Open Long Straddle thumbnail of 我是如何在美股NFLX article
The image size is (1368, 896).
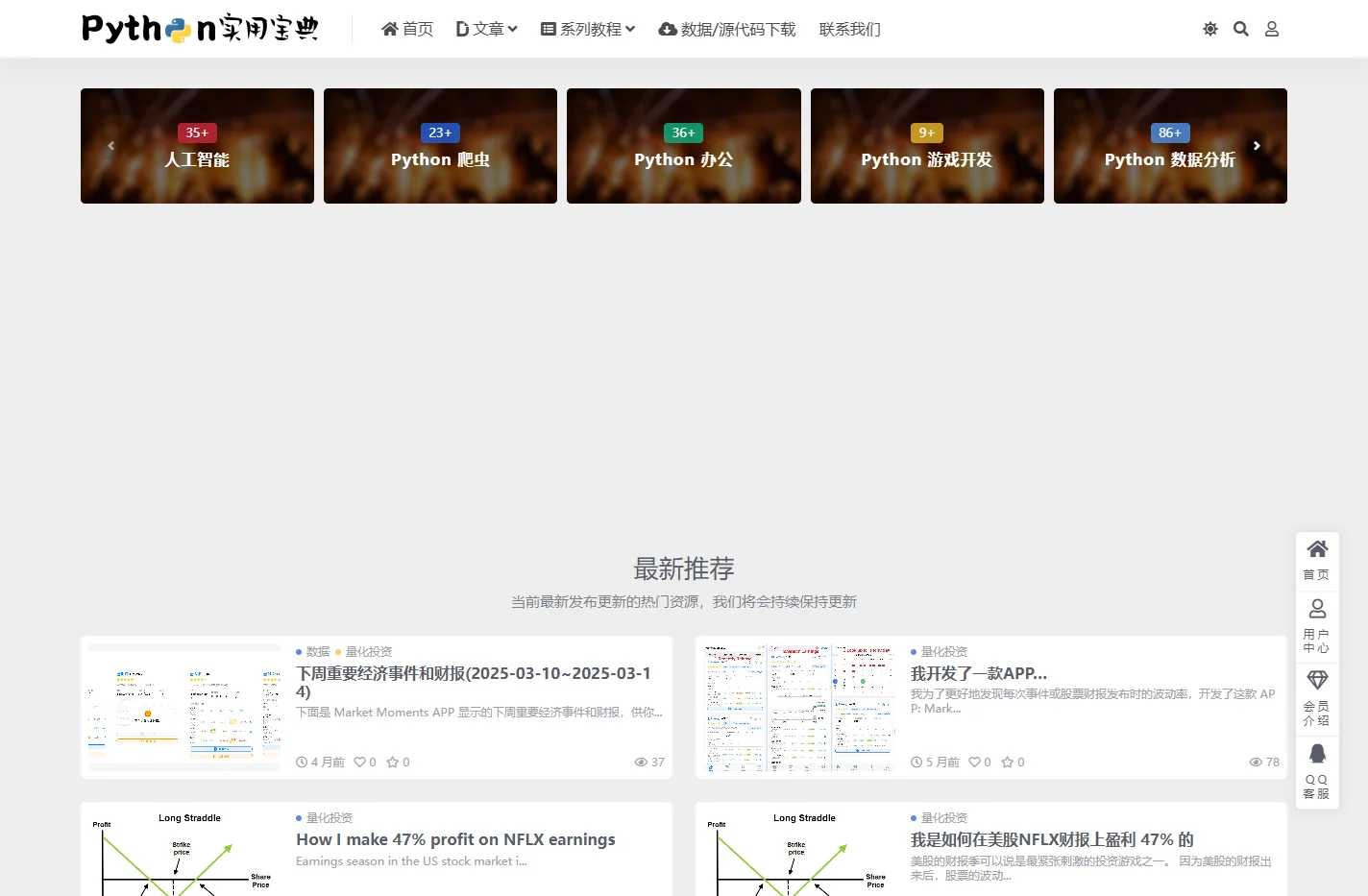click(x=799, y=853)
